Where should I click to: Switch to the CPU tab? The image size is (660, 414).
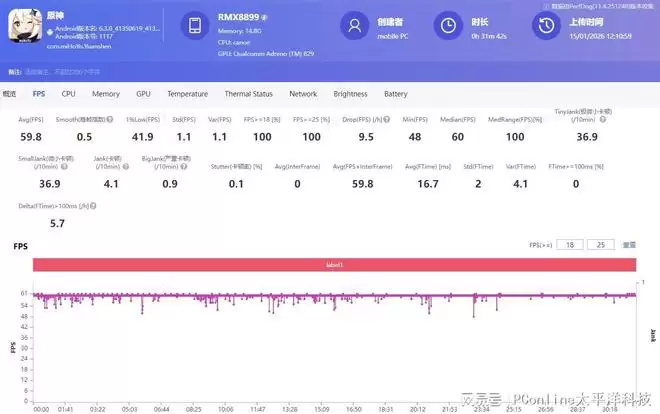pyautogui.click(x=68, y=94)
